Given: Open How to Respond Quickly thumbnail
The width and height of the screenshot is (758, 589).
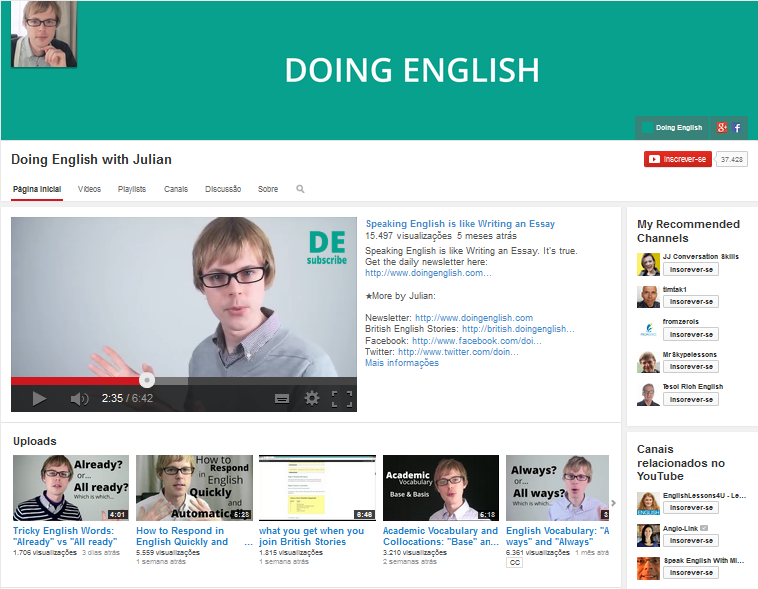Looking at the screenshot, I should coord(194,488).
